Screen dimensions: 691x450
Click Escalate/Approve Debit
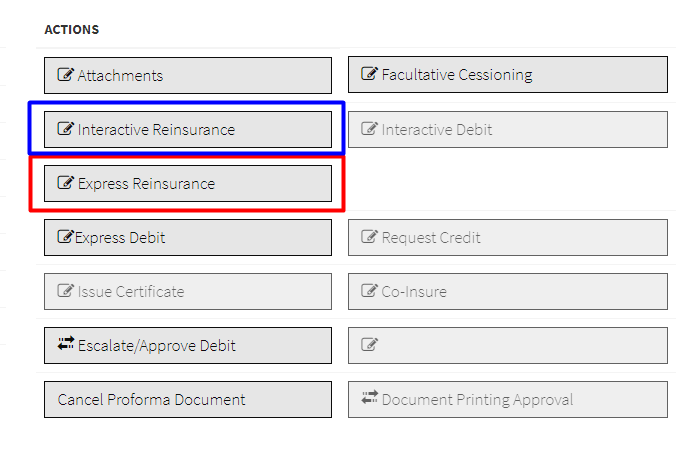[x=188, y=345]
